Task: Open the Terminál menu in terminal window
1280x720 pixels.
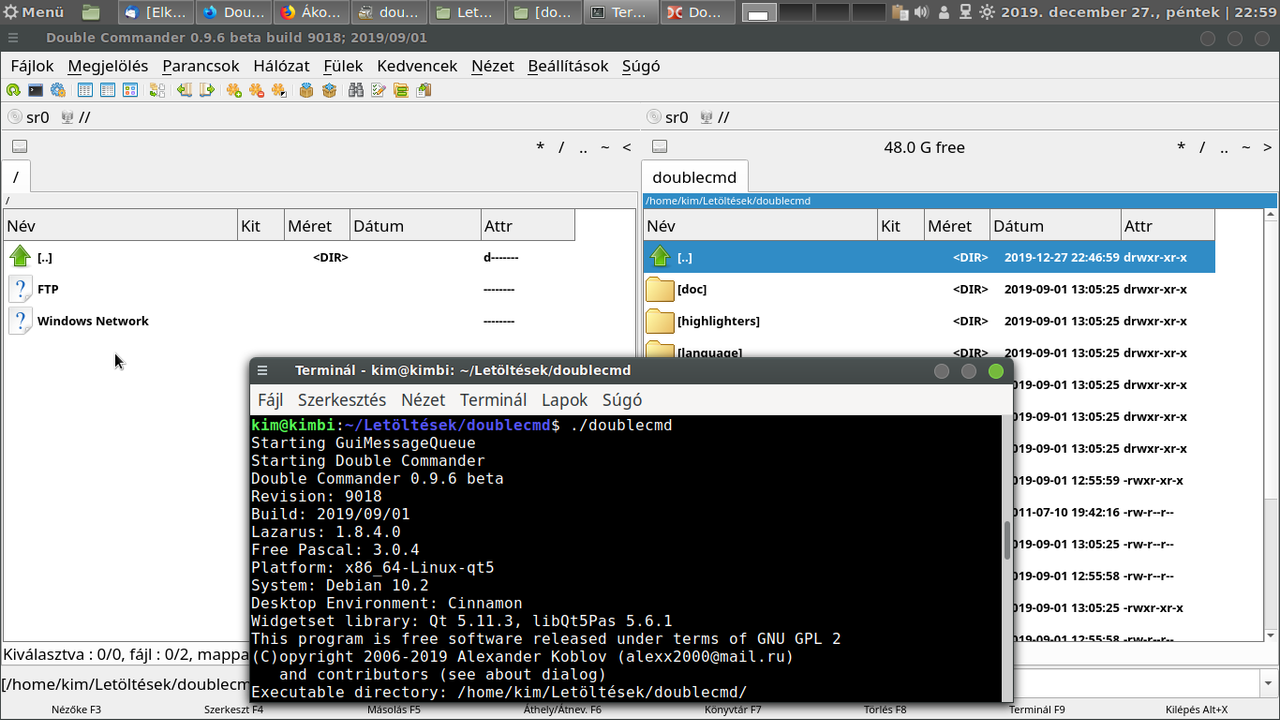Action: click(493, 400)
